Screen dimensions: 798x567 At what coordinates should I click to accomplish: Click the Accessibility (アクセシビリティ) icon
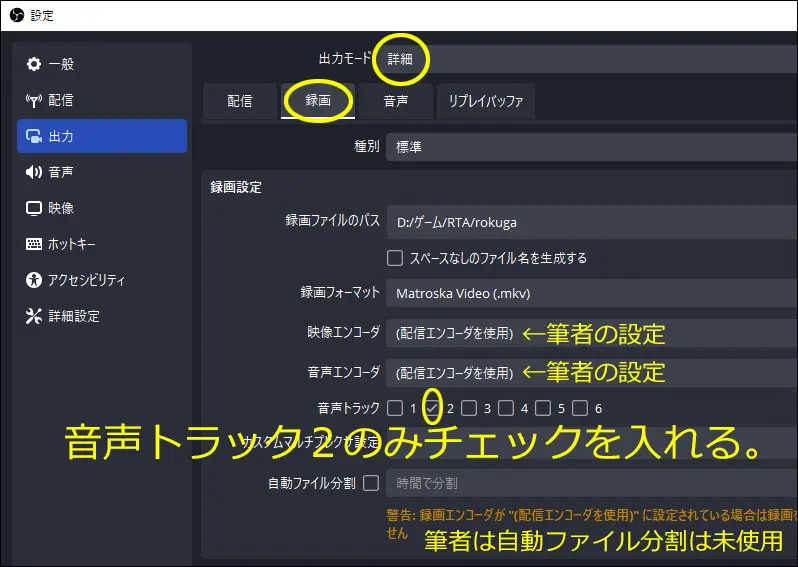pyautogui.click(x=34, y=280)
